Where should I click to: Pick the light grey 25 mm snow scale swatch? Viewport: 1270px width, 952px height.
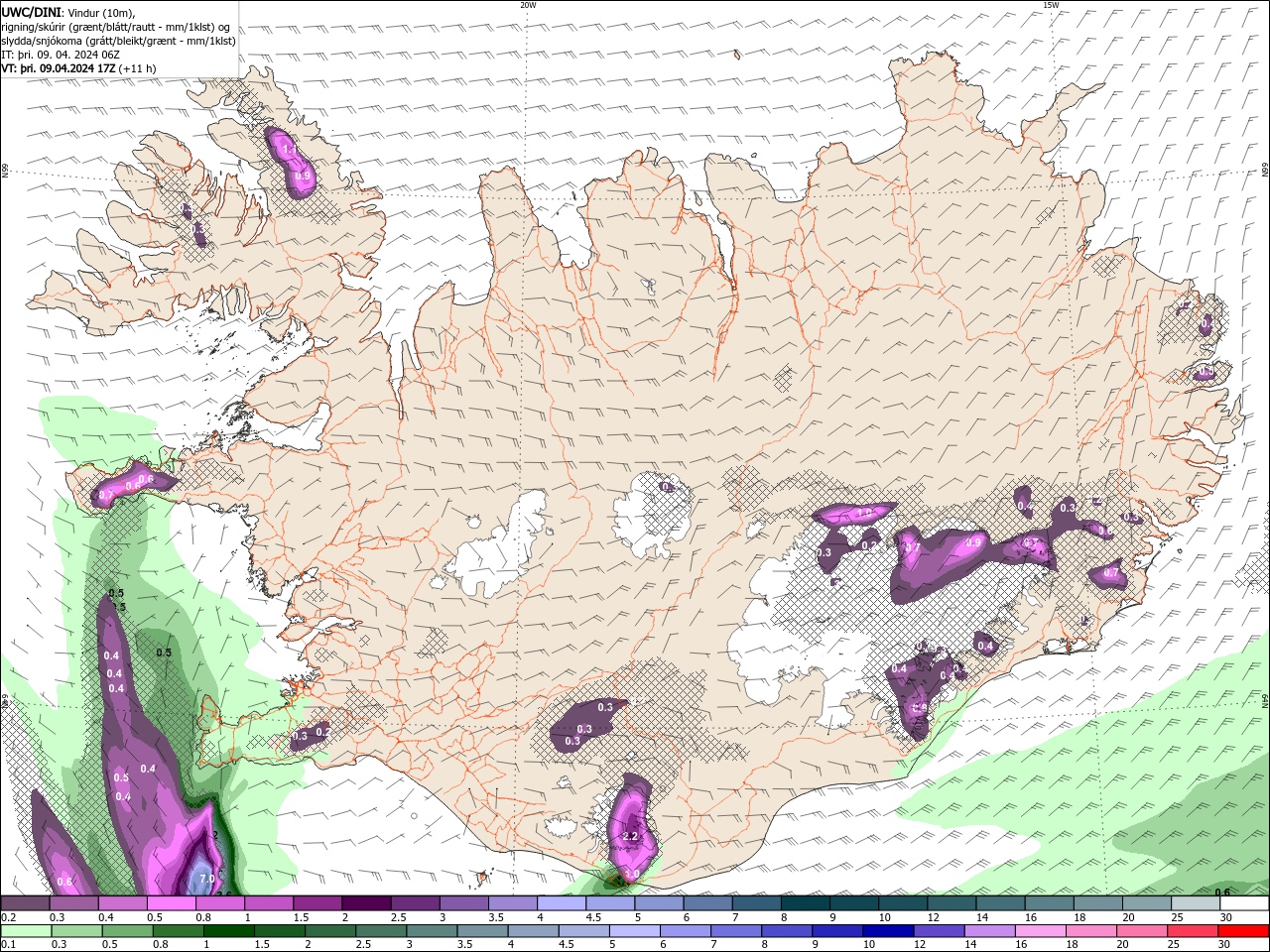1196,903
